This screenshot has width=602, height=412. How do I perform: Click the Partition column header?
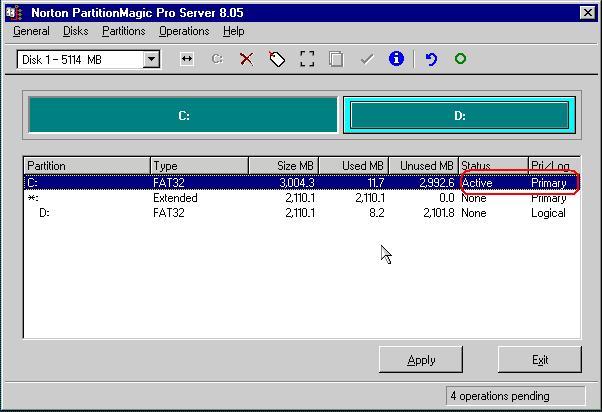[87, 166]
